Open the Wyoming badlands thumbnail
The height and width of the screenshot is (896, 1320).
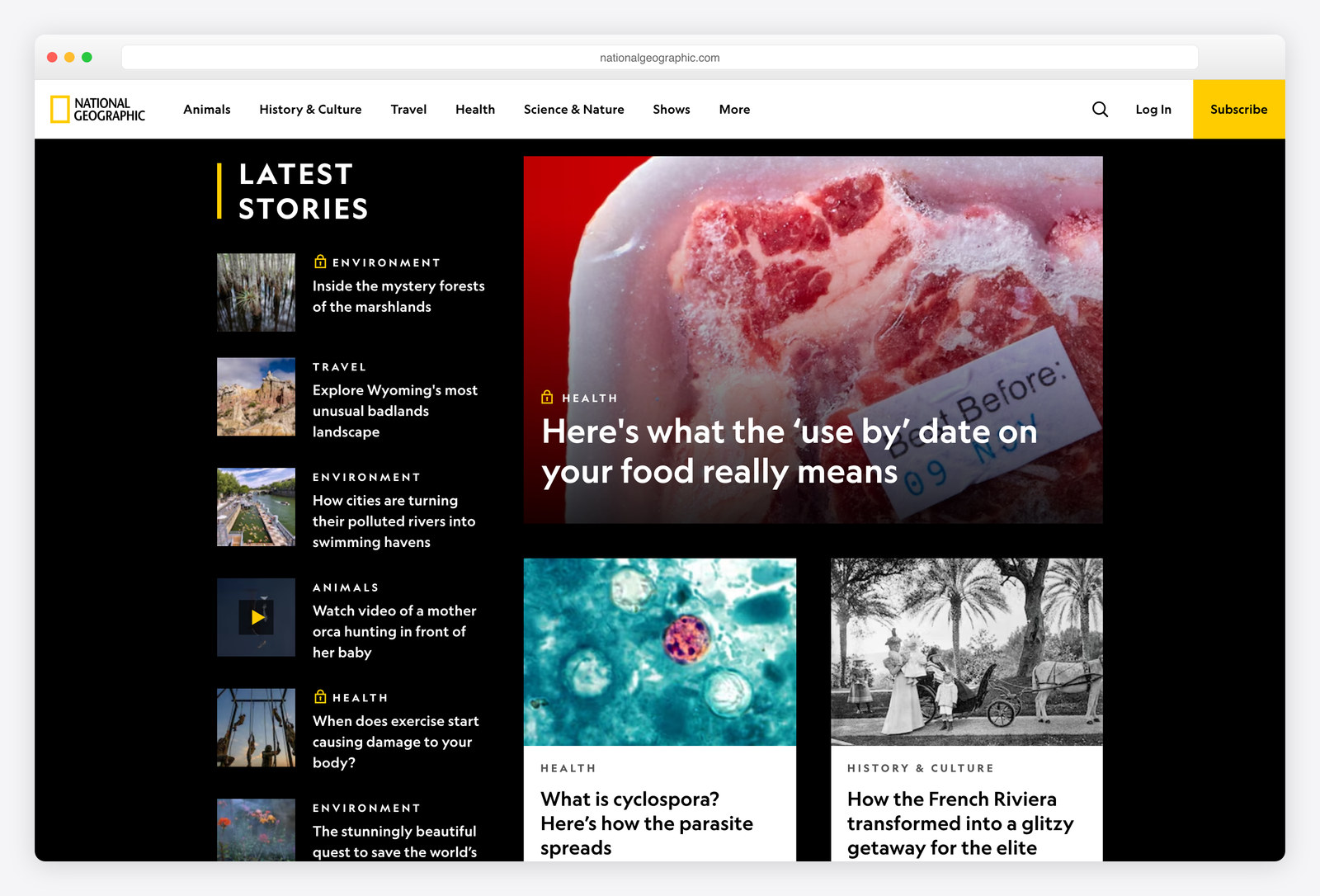[x=256, y=397]
